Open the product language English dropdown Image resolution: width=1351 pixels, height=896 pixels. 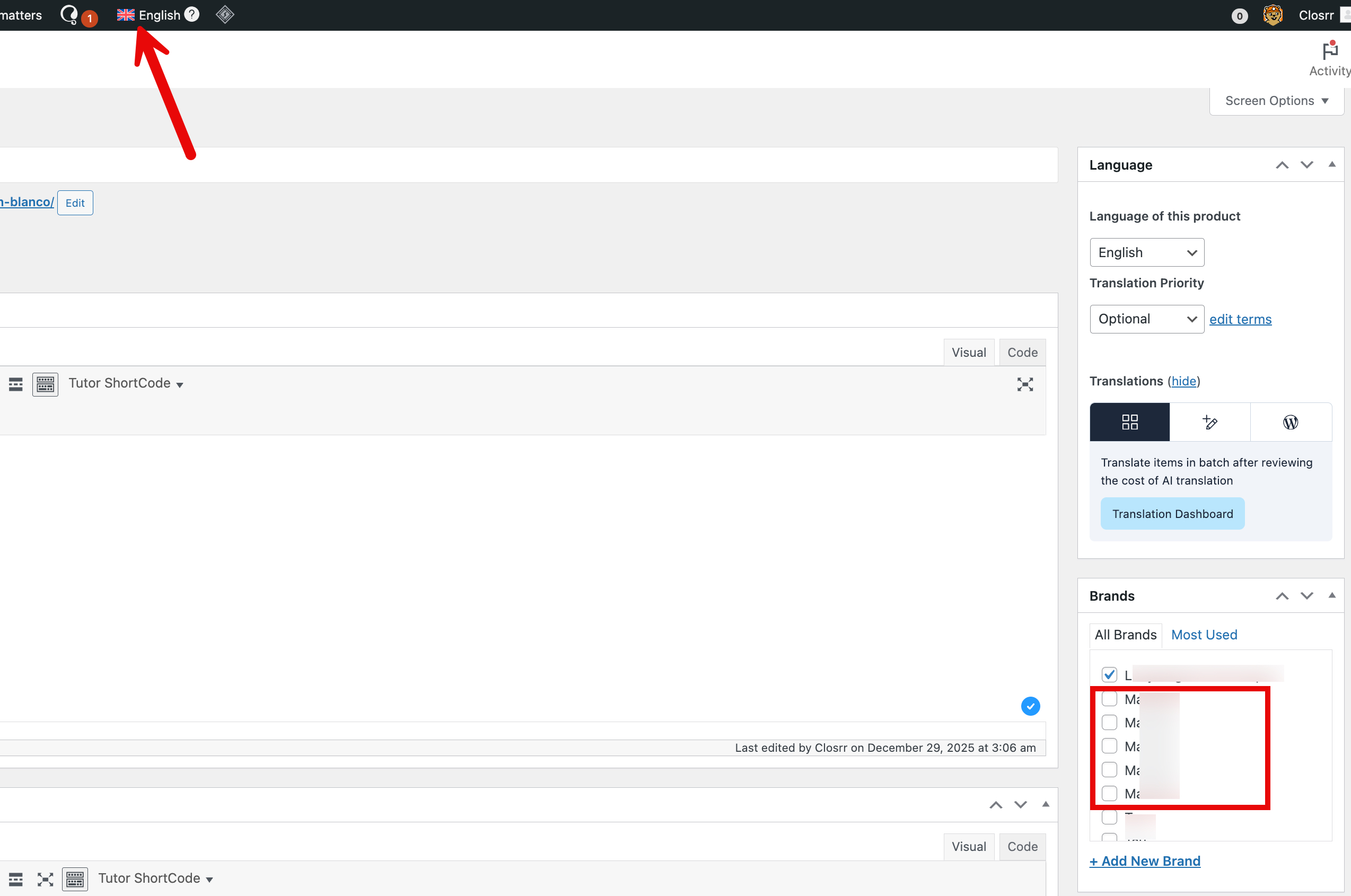coord(1146,252)
